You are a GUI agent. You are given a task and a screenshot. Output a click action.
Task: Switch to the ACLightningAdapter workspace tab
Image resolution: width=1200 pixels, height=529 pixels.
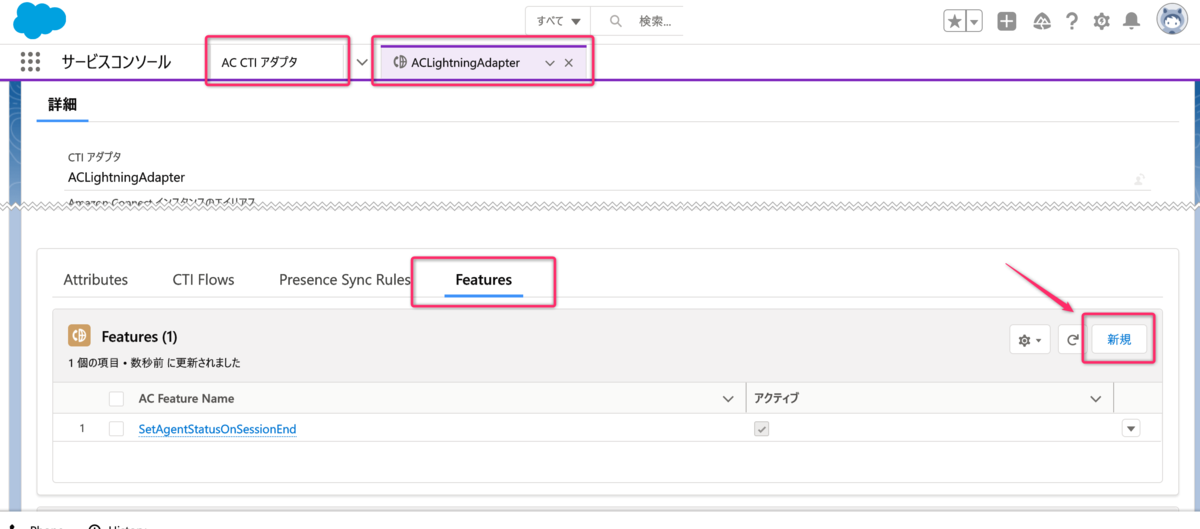pos(465,62)
